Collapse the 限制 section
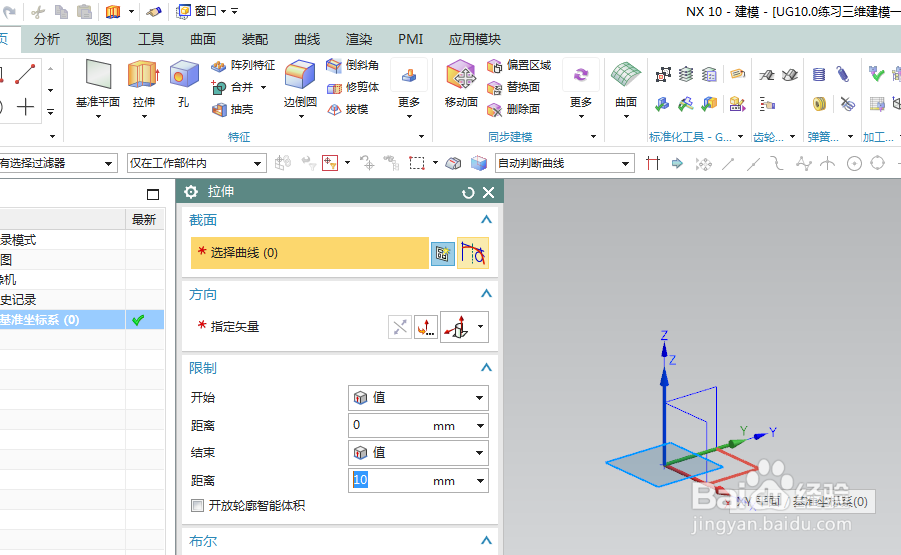The height and width of the screenshot is (555, 901). [x=486, y=367]
